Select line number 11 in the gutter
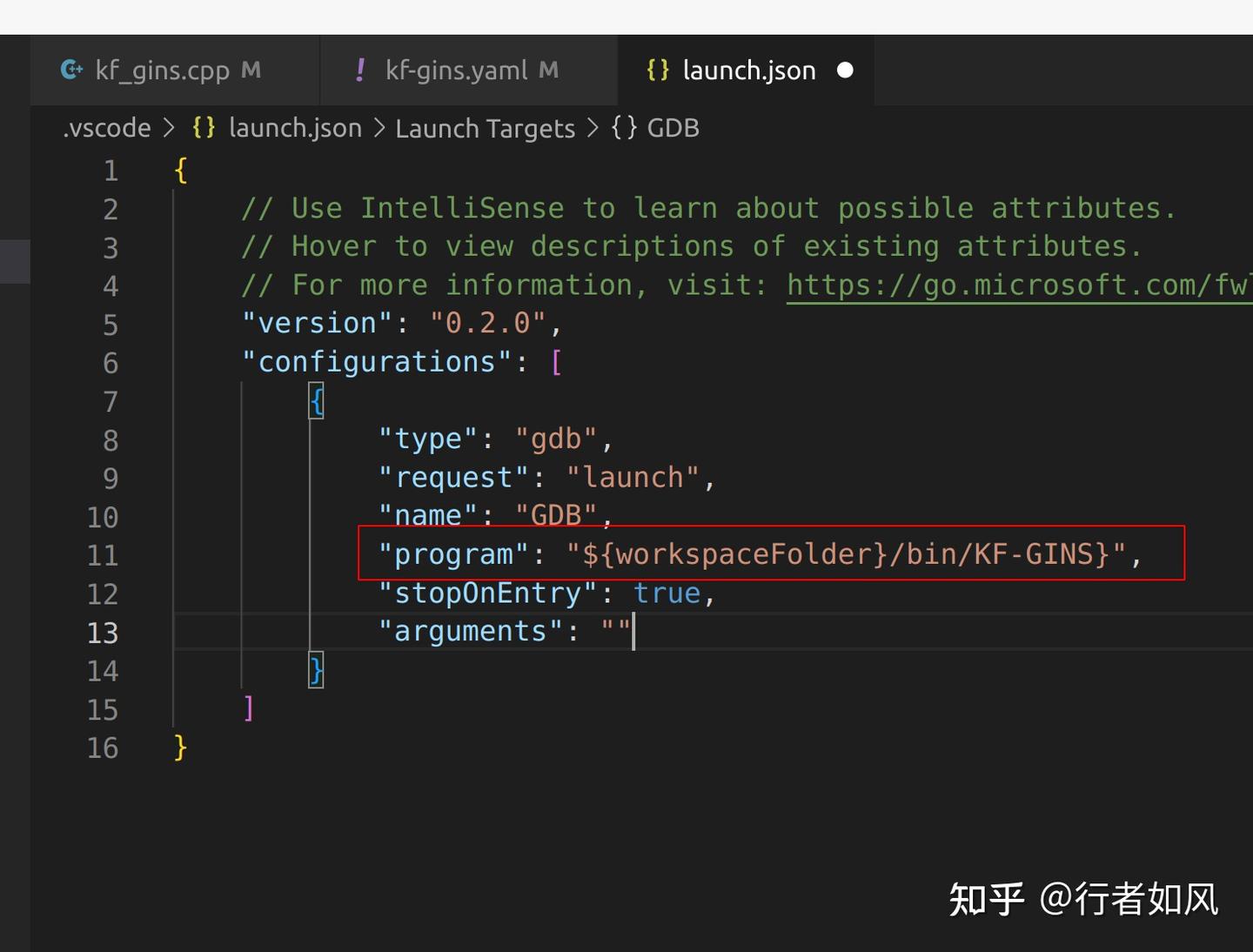 (103, 554)
